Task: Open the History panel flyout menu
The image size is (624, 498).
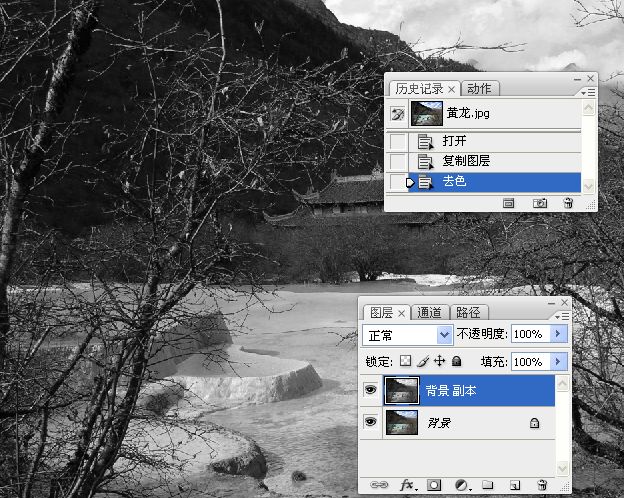Action: tap(588, 92)
